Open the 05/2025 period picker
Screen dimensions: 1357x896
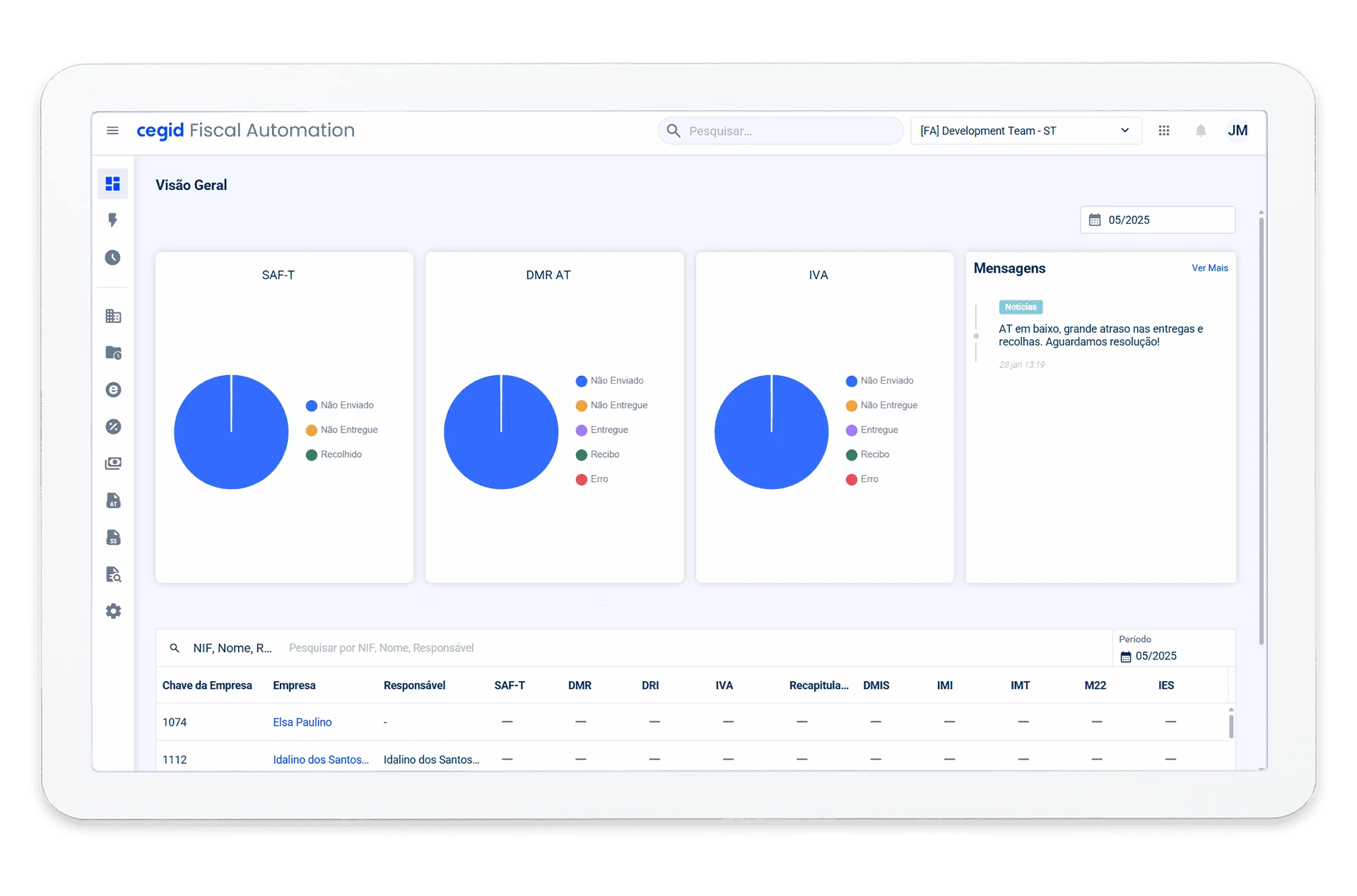point(1158,219)
